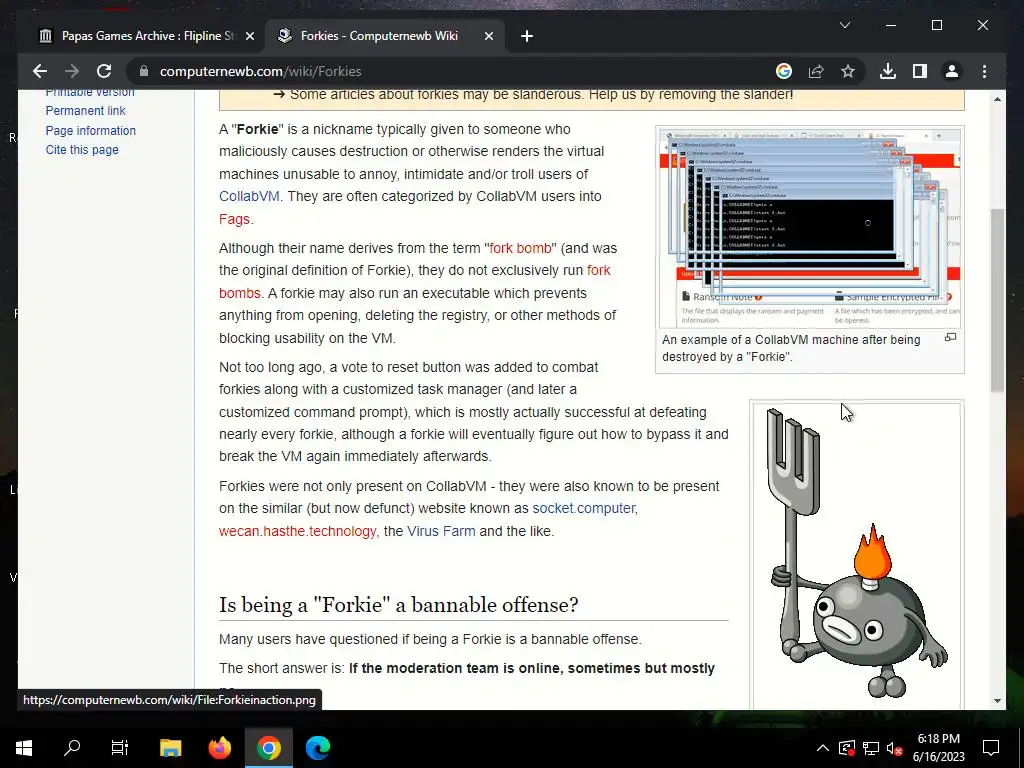The height and width of the screenshot is (768, 1024).
Task: Open Microsoft Edge from taskbar
Action: point(318,748)
